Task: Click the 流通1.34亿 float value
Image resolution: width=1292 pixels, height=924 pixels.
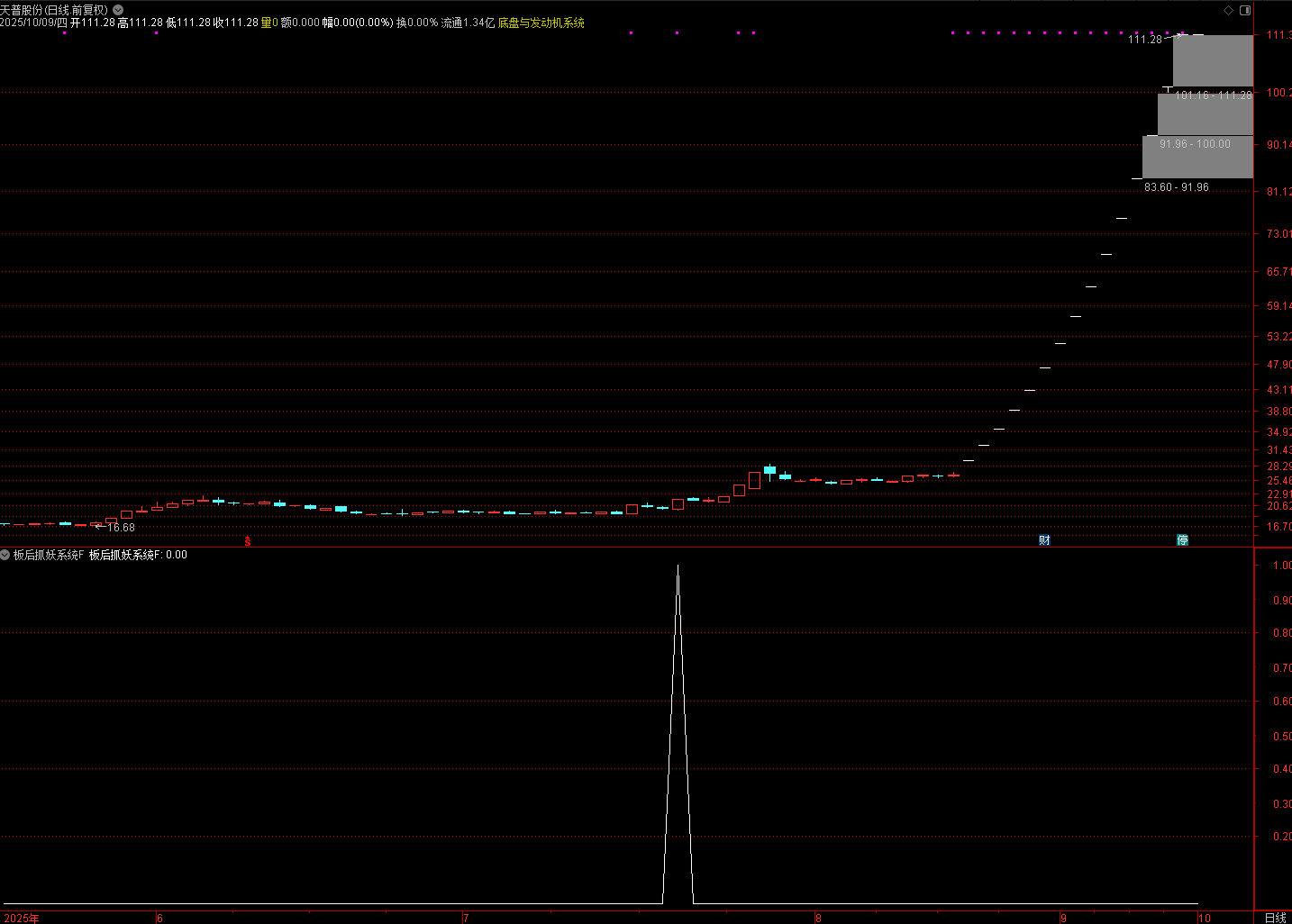Action: (468, 23)
